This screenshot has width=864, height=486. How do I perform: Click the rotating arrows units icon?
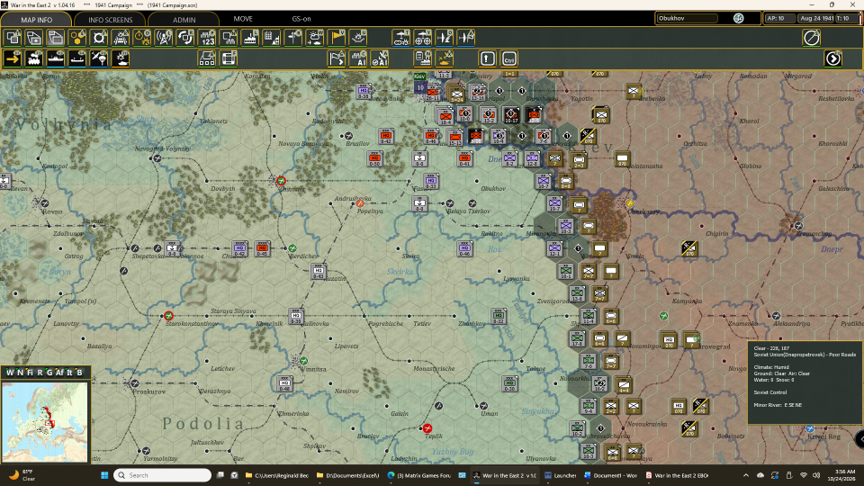coord(185,37)
